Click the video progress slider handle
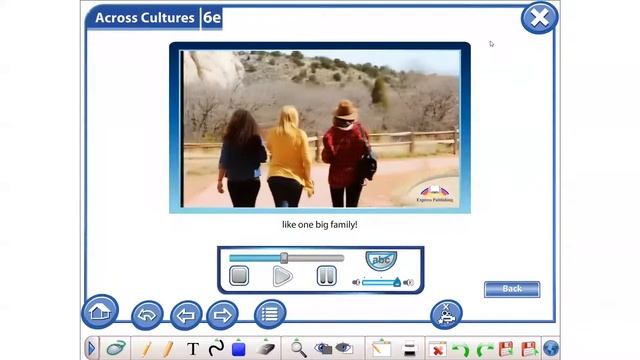Viewport: 640px width, 360px height. coord(284,258)
